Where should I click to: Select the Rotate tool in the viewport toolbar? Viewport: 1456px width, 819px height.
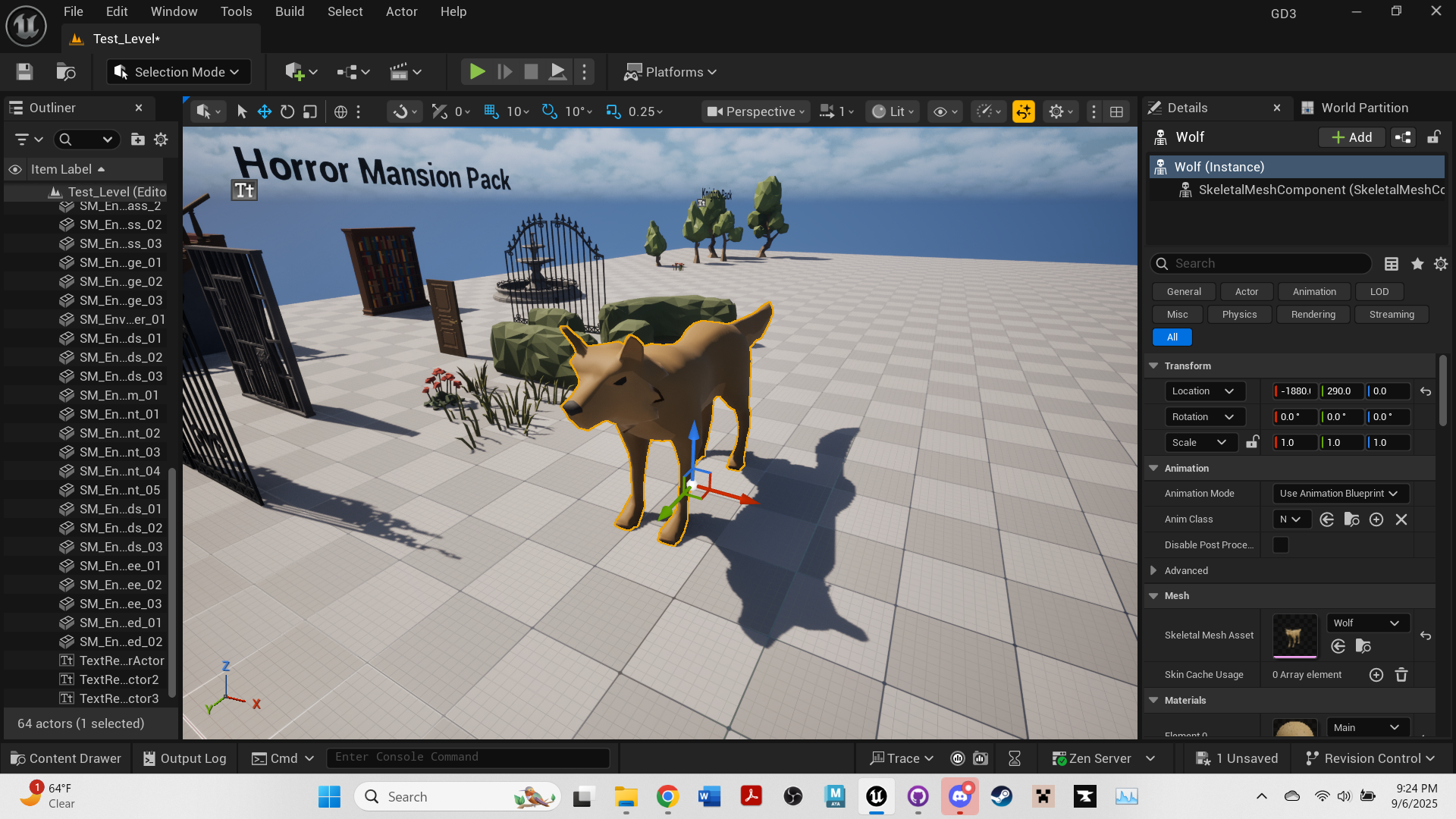pyautogui.click(x=287, y=112)
